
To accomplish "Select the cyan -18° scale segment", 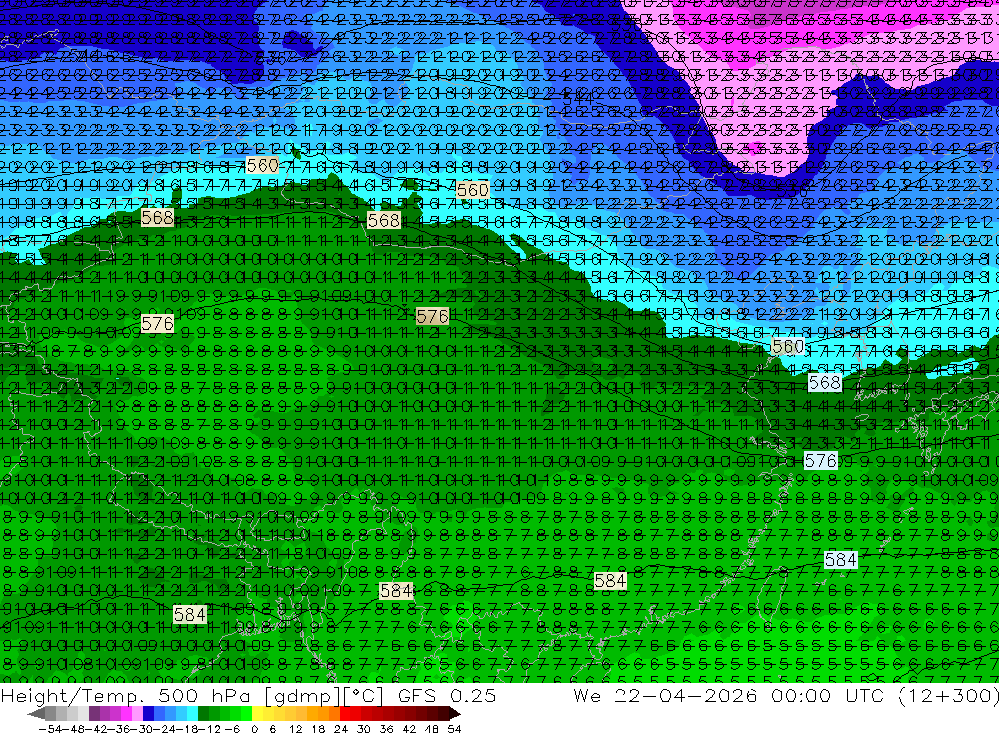I will pyautogui.click(x=192, y=714).
